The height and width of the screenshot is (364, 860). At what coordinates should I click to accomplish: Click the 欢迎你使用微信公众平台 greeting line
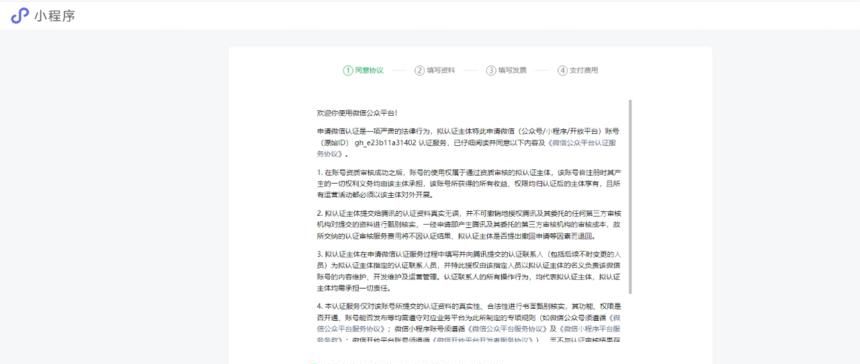tap(357, 113)
